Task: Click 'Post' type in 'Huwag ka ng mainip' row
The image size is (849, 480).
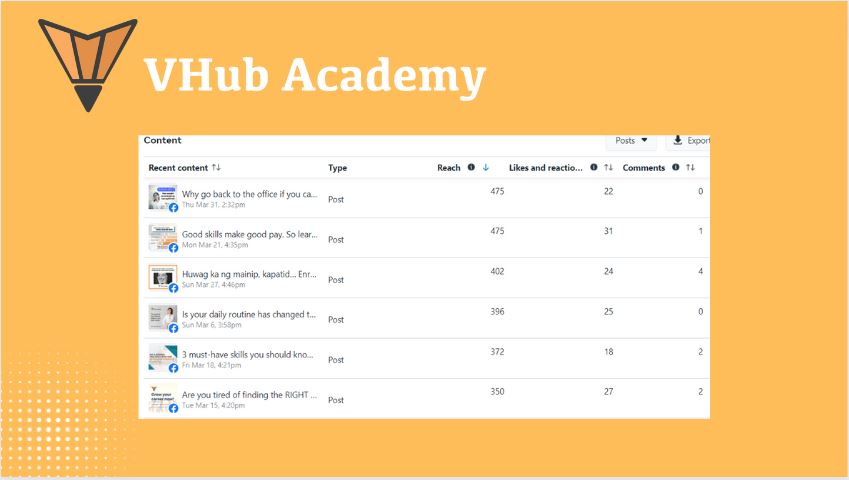Action: pos(336,280)
